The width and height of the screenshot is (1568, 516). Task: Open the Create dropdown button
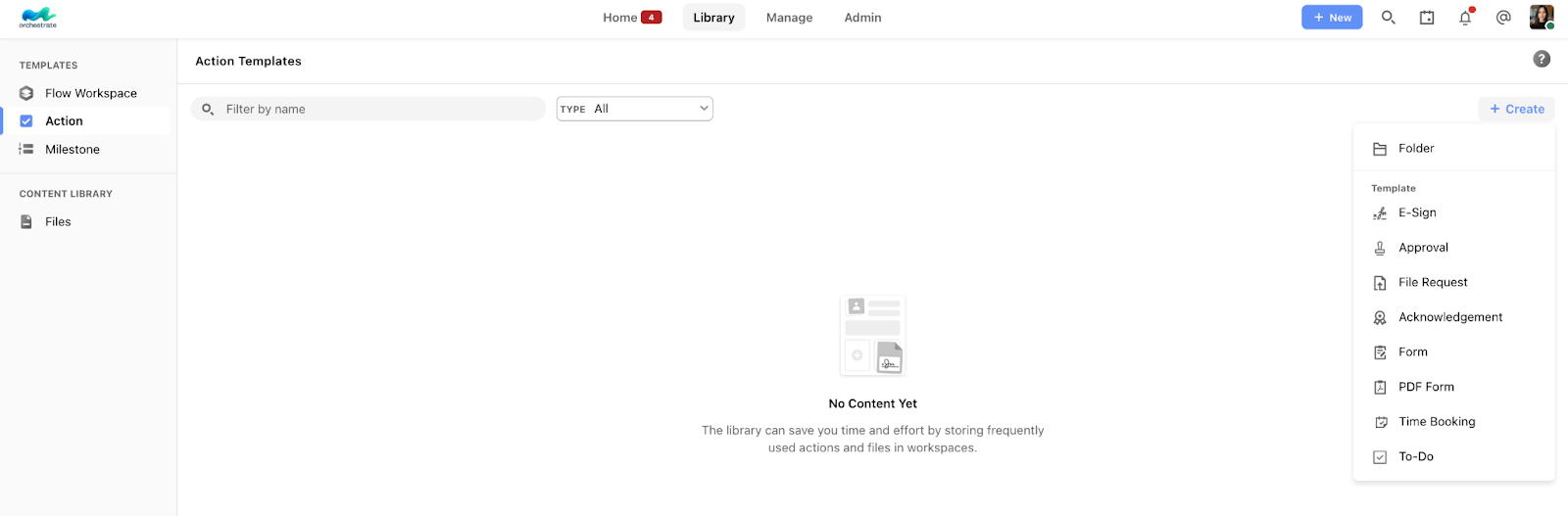[x=1516, y=109]
